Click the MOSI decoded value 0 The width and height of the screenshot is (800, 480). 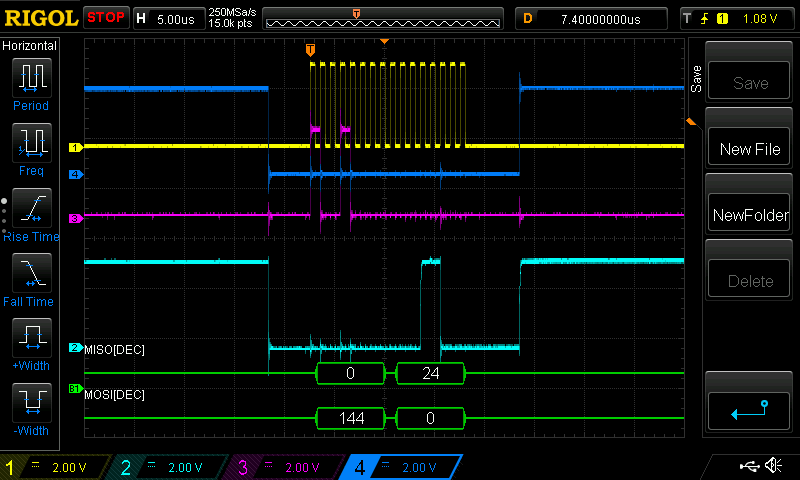[x=431, y=418]
